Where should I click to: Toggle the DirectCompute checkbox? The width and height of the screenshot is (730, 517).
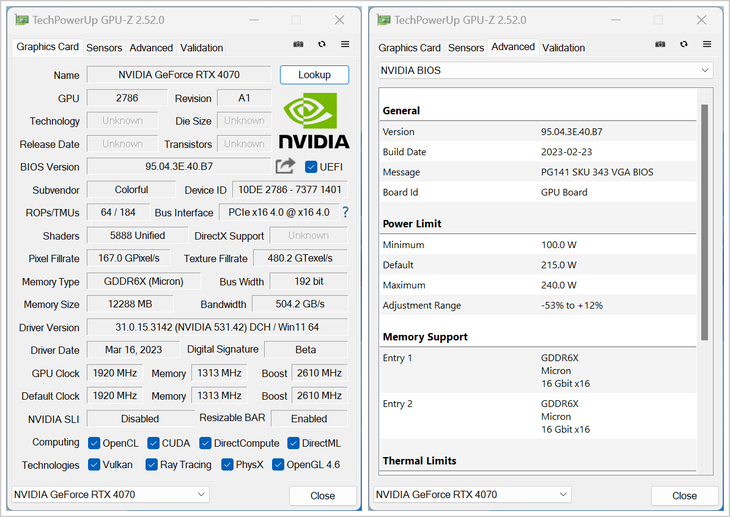205,443
